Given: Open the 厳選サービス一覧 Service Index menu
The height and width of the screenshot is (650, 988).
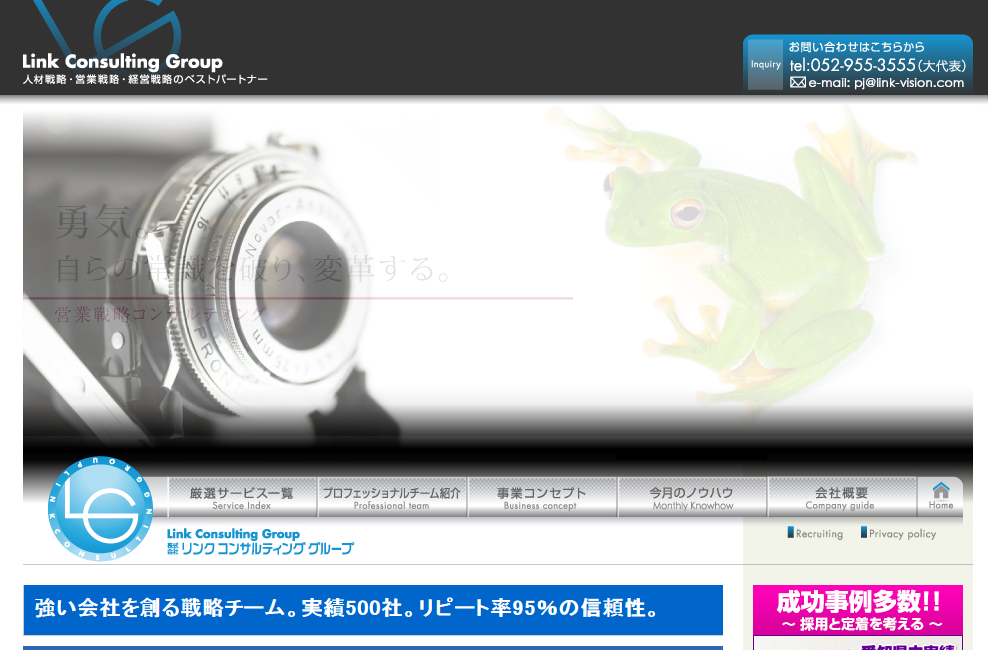Looking at the screenshot, I should click(242, 497).
